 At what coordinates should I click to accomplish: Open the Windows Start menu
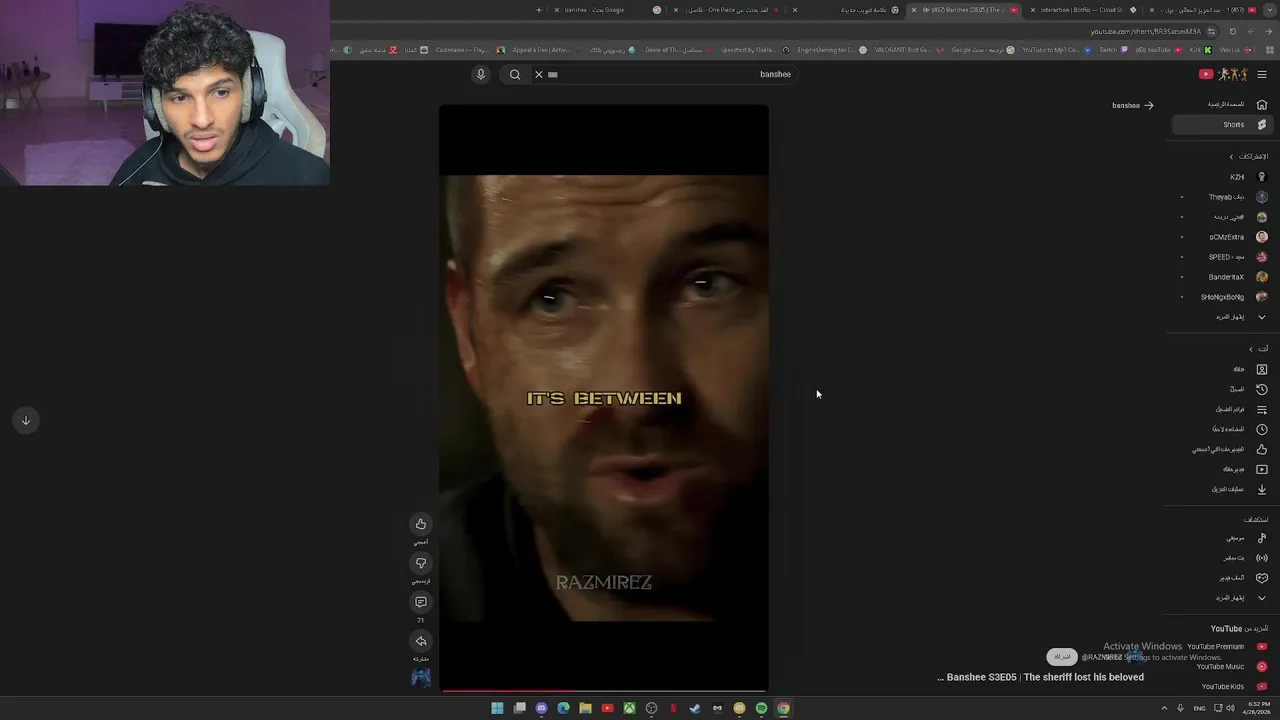(497, 708)
